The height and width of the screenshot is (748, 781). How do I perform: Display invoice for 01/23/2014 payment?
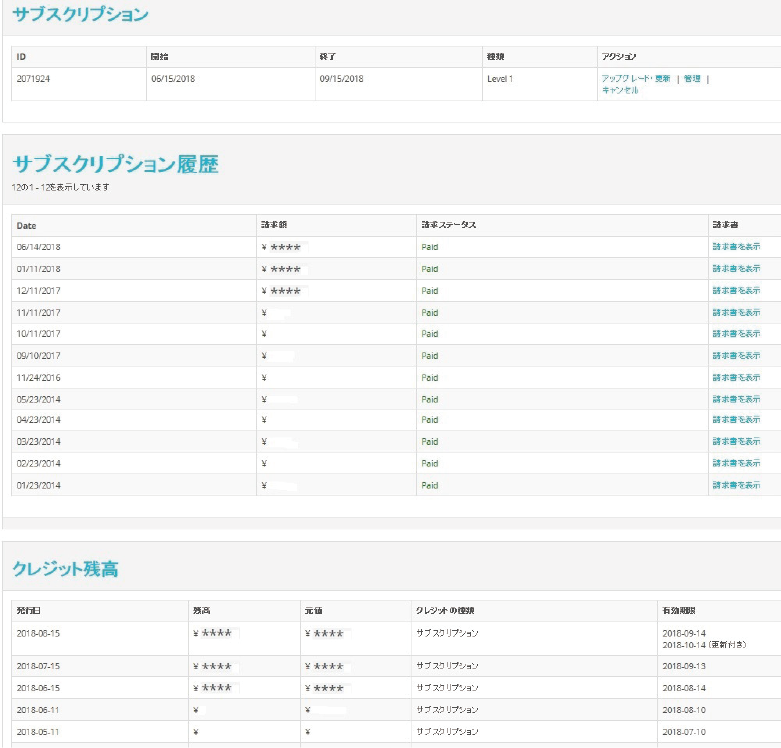click(x=736, y=486)
